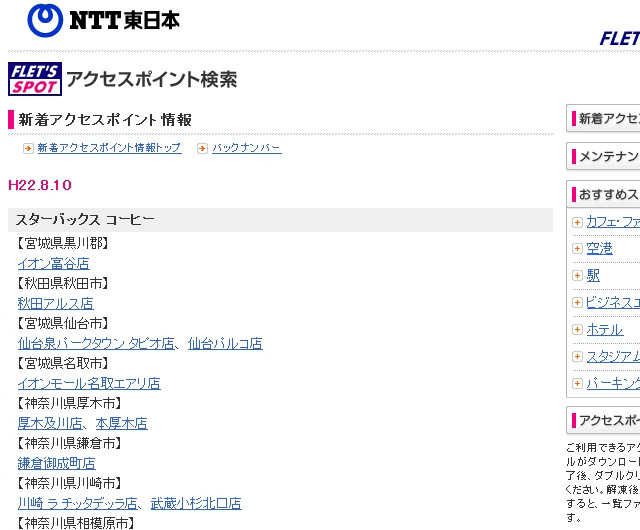640x530 pixels.
Task: Open sidebar パーキング category link
Action: point(613,383)
